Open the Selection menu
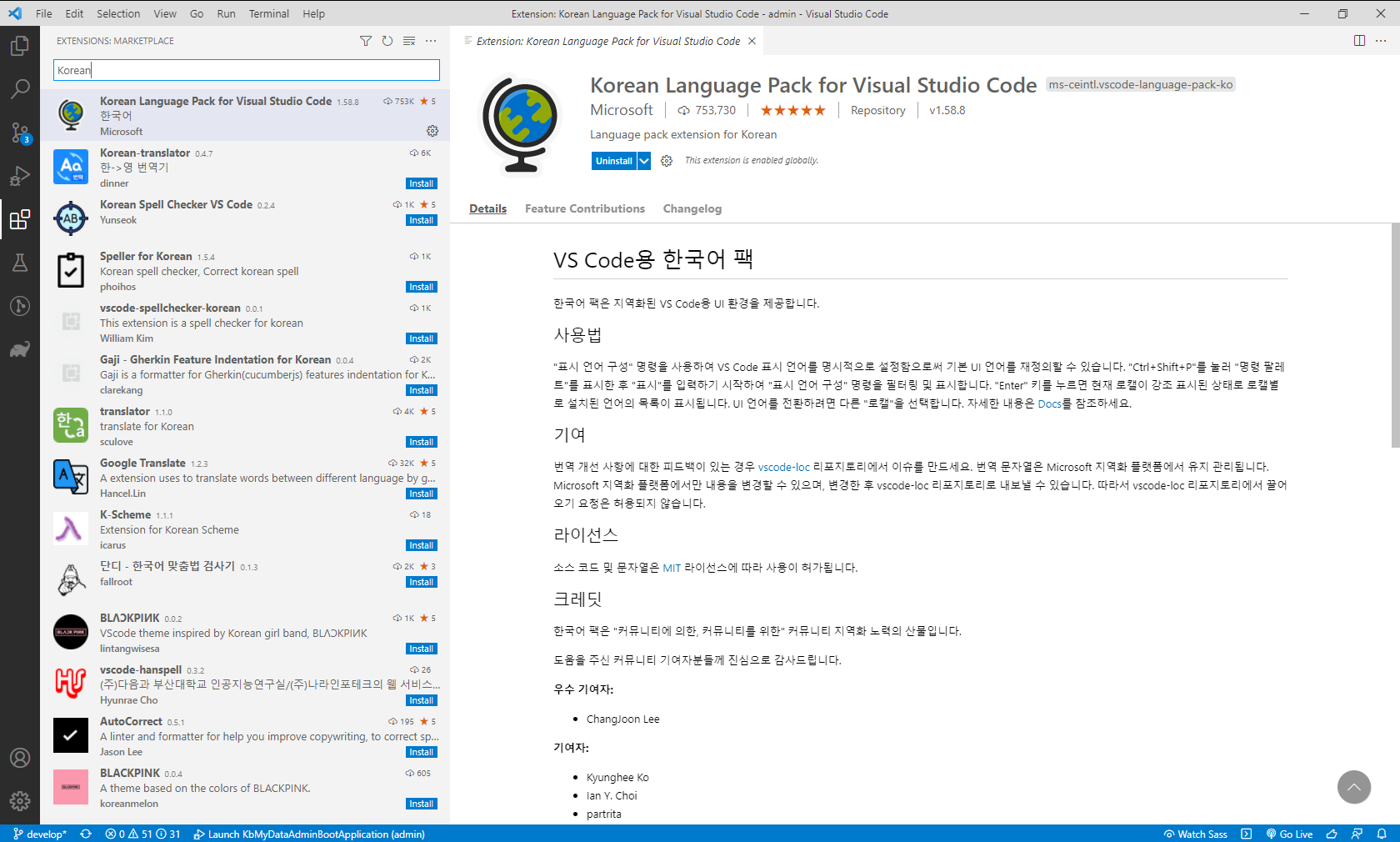Image resolution: width=1400 pixels, height=842 pixels. coord(118,13)
